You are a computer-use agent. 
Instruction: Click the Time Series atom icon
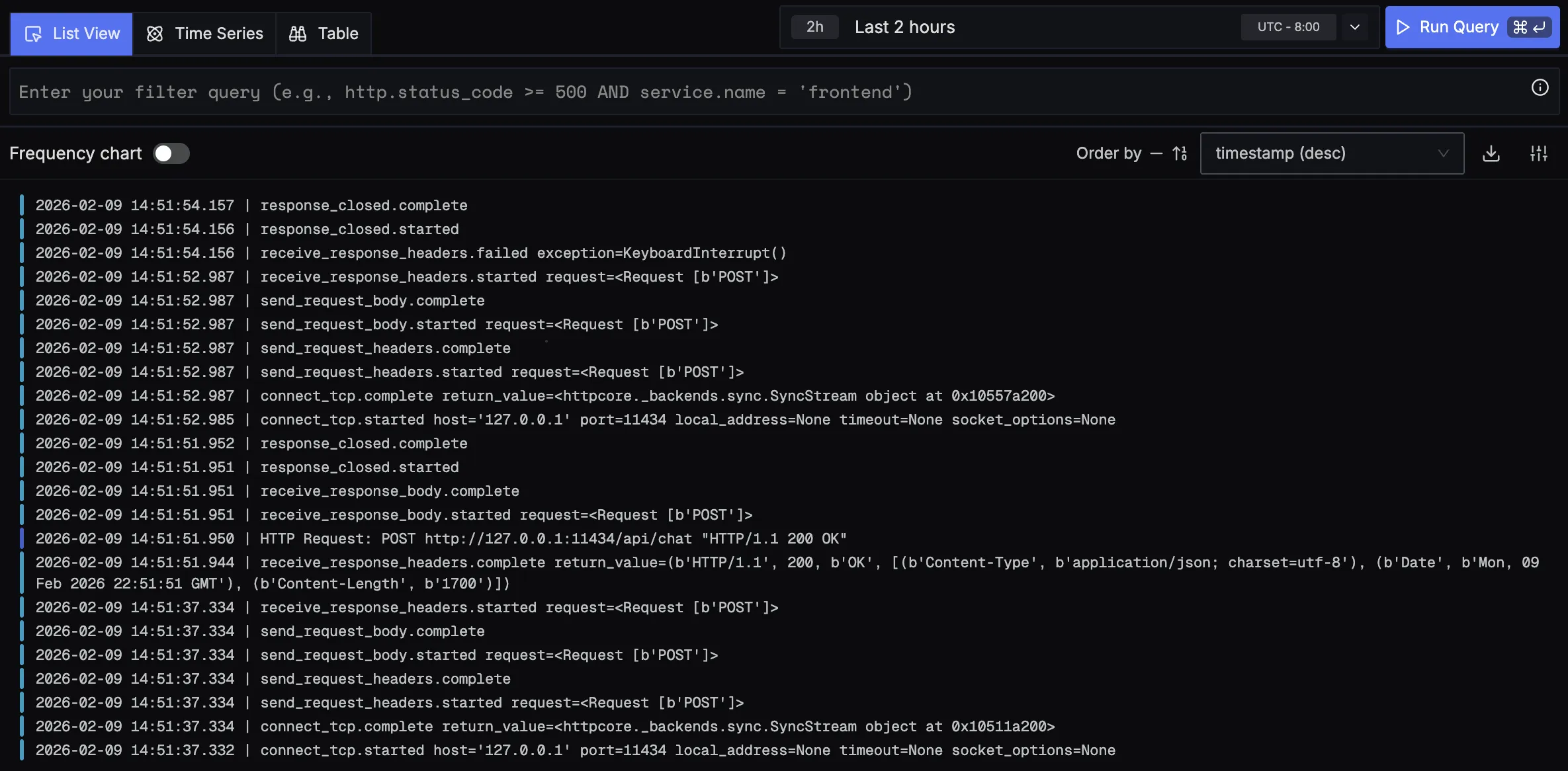tap(155, 34)
